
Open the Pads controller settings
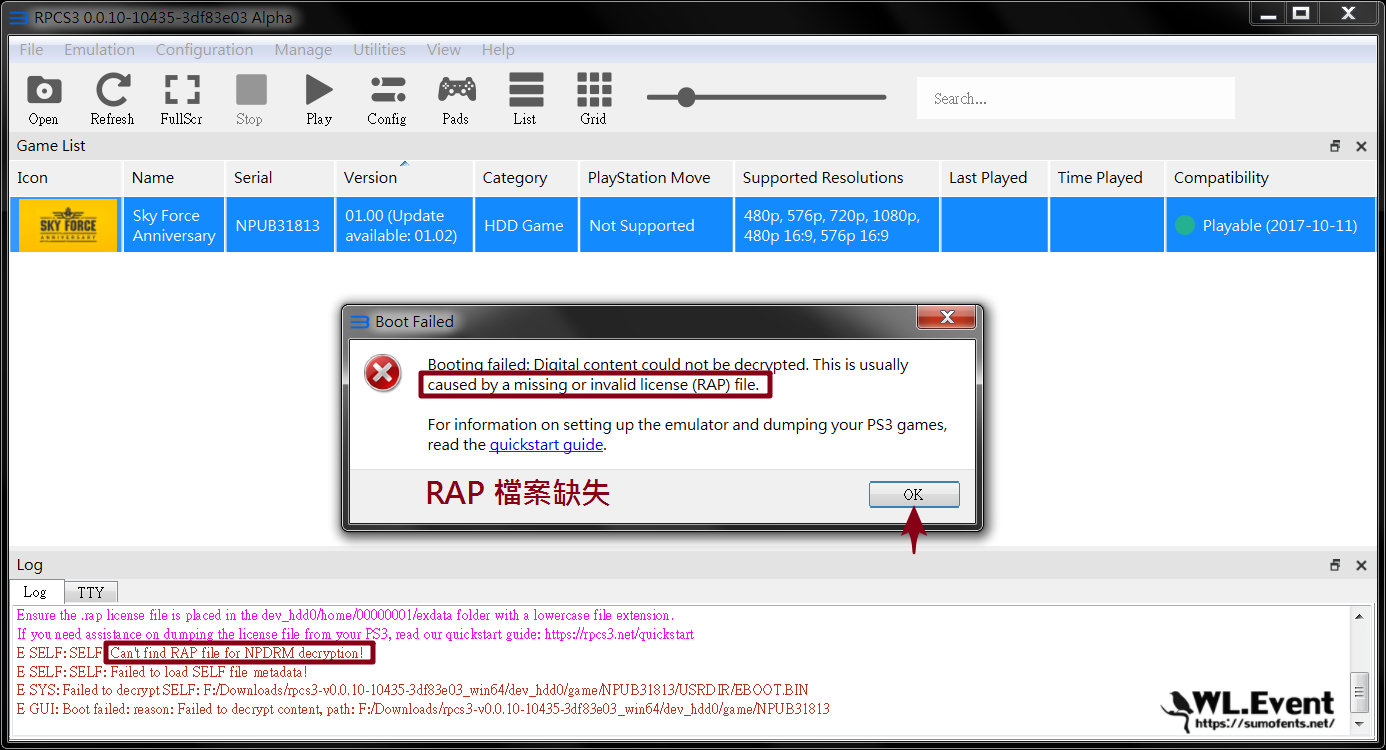click(x=456, y=99)
